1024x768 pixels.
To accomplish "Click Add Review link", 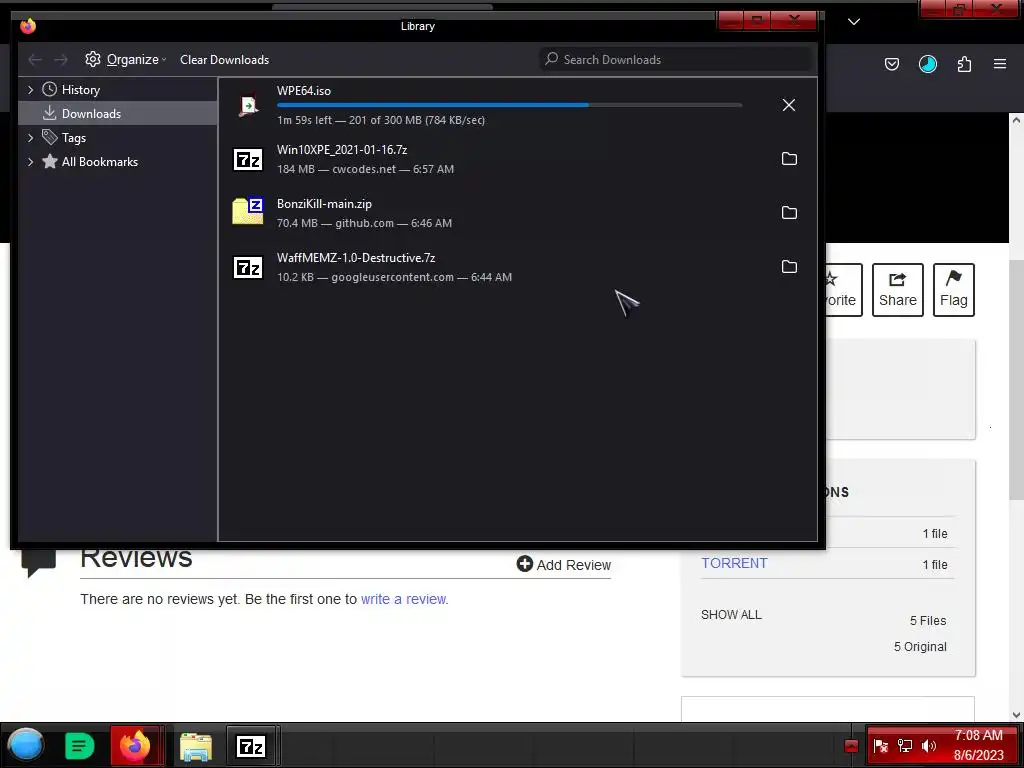I will coord(564,565).
